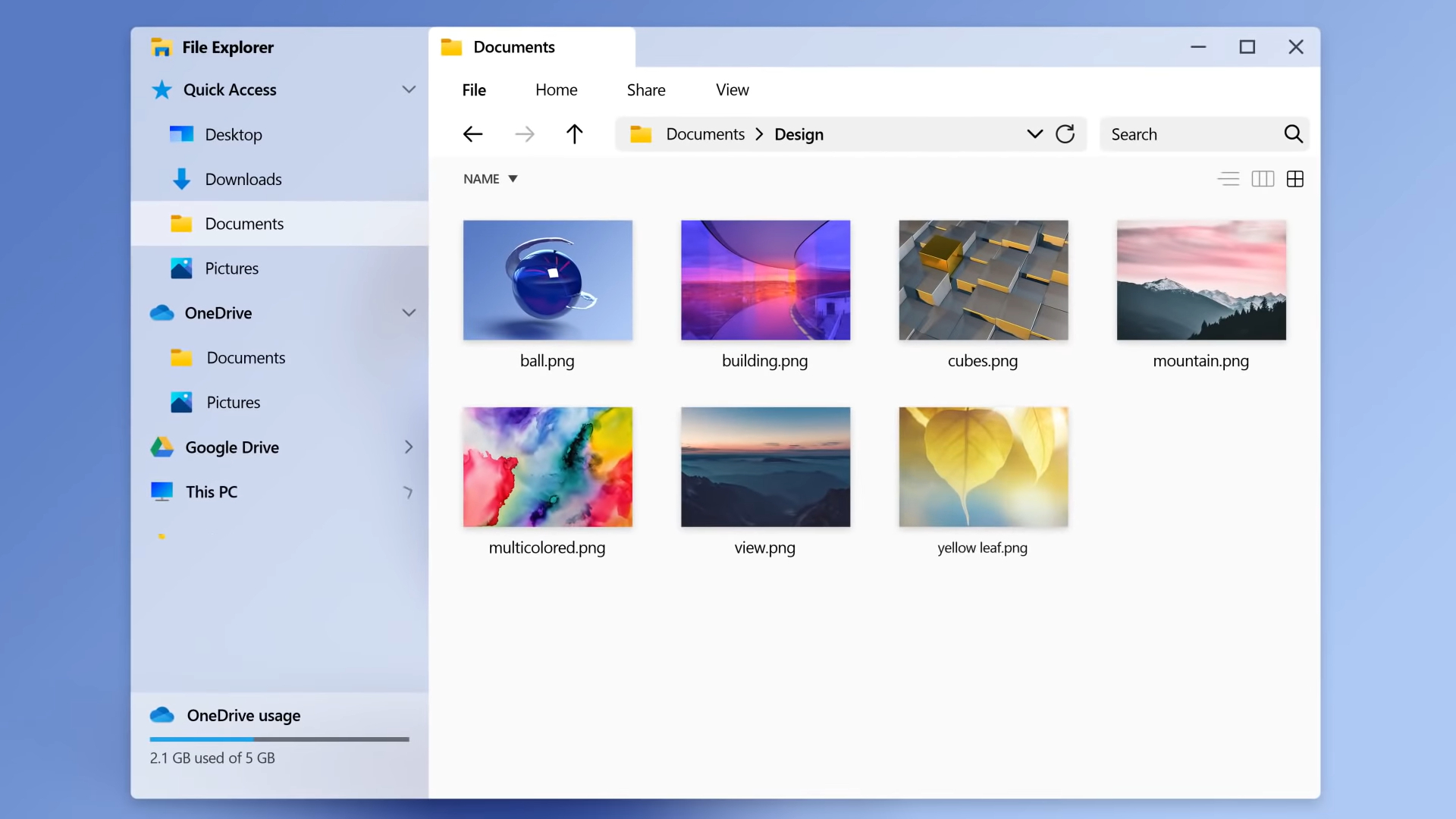Click the search magnifier icon
Screen dimensions: 1456x819
1293,134
